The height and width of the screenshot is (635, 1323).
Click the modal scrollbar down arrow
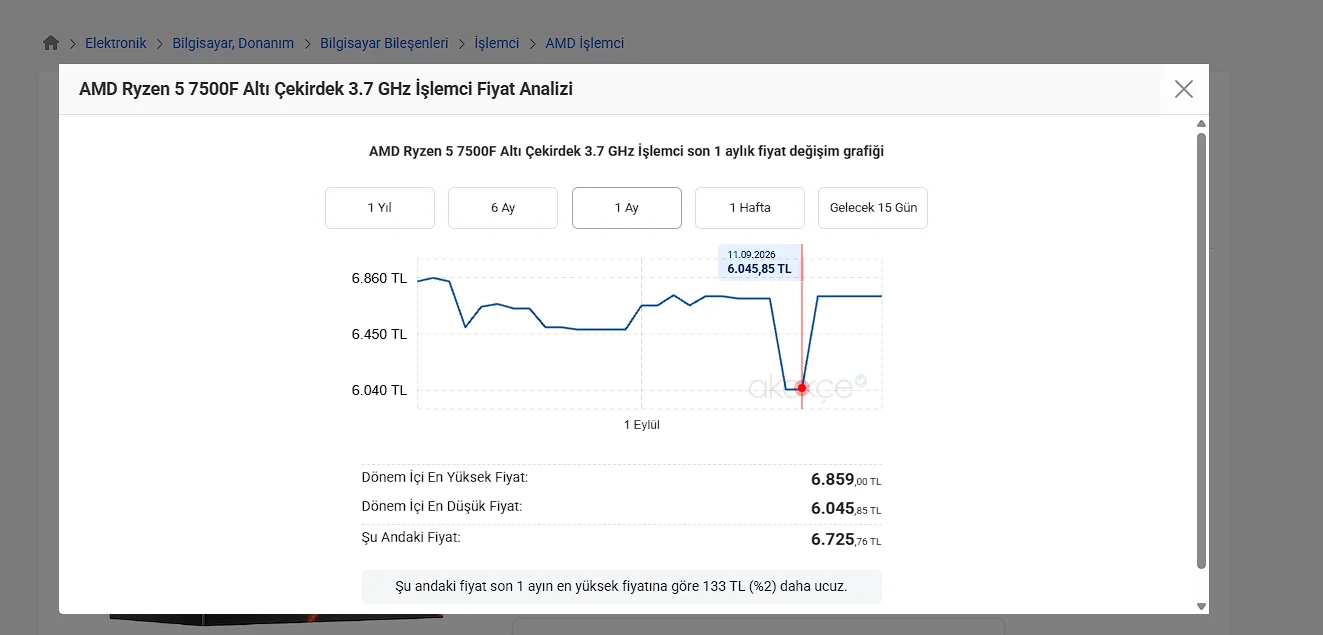1202,606
